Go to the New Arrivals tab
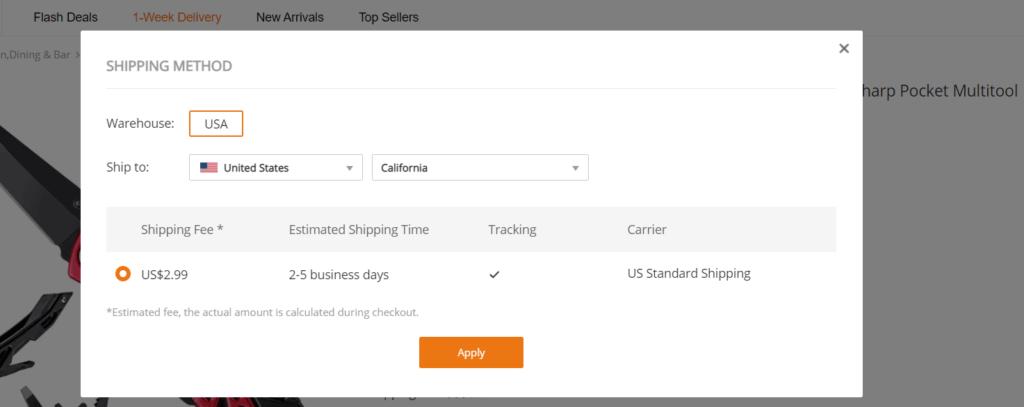Screen dimensions: 1024x407 coord(282,17)
